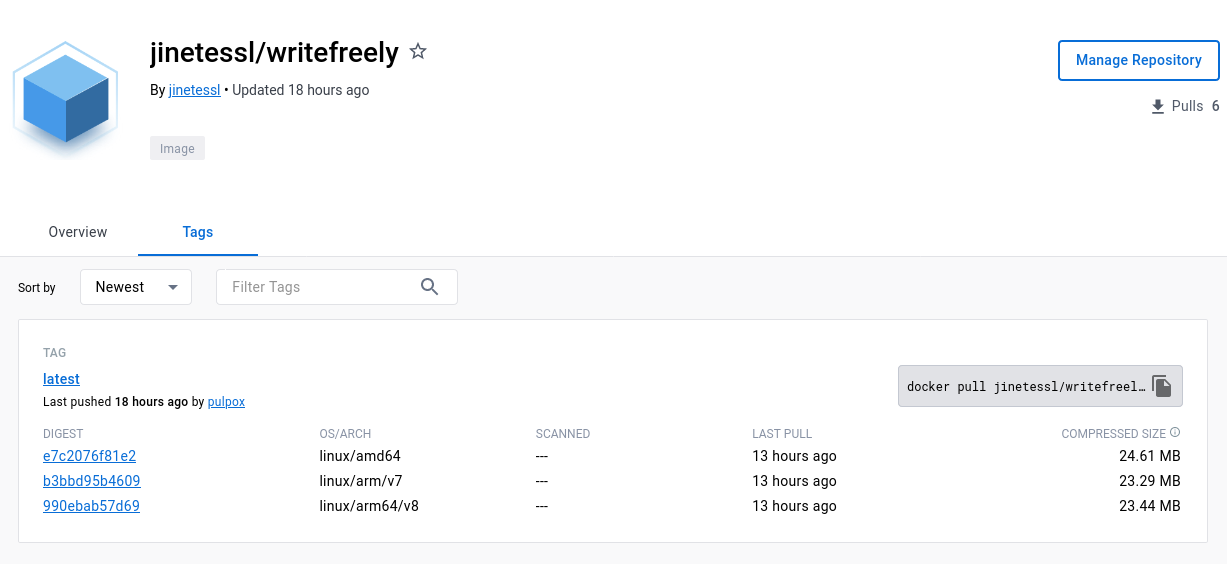Switch to the Overview tab
Viewport: 1227px width, 564px height.
coord(78,232)
